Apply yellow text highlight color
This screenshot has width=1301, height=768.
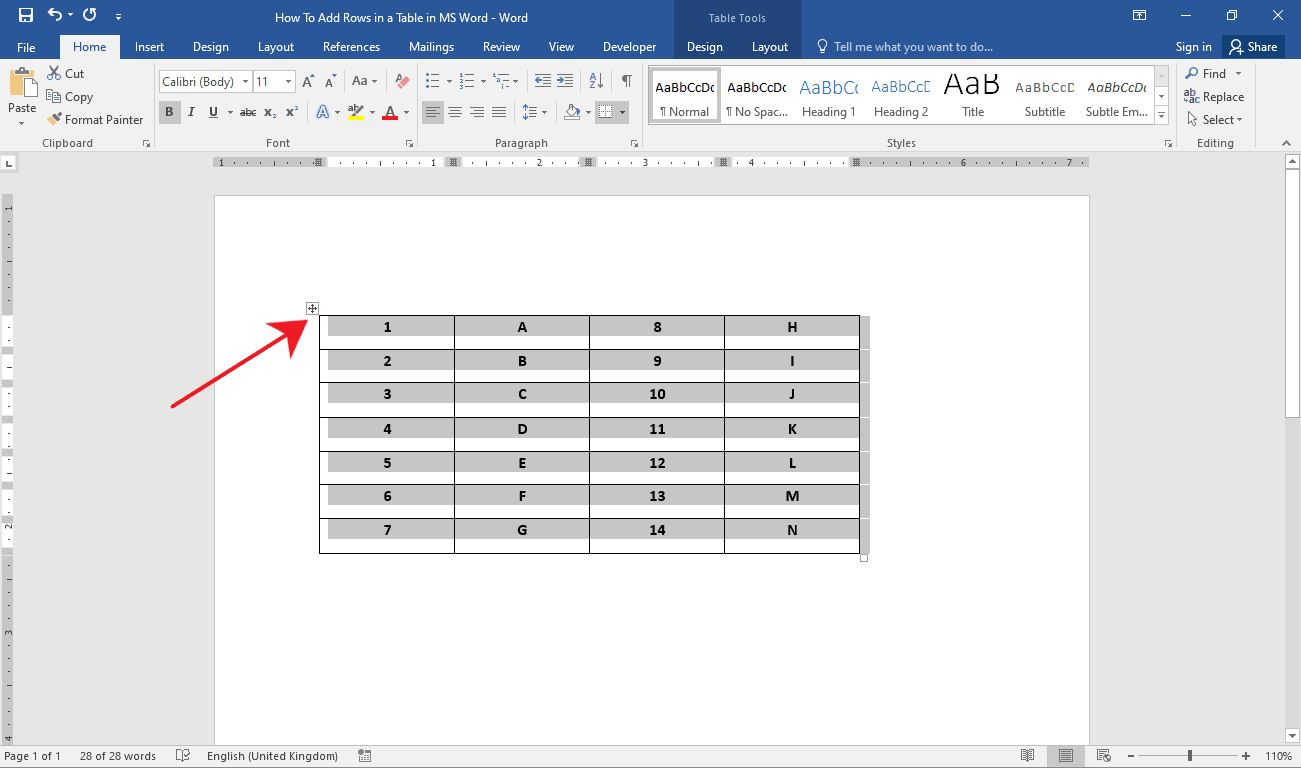coord(355,112)
